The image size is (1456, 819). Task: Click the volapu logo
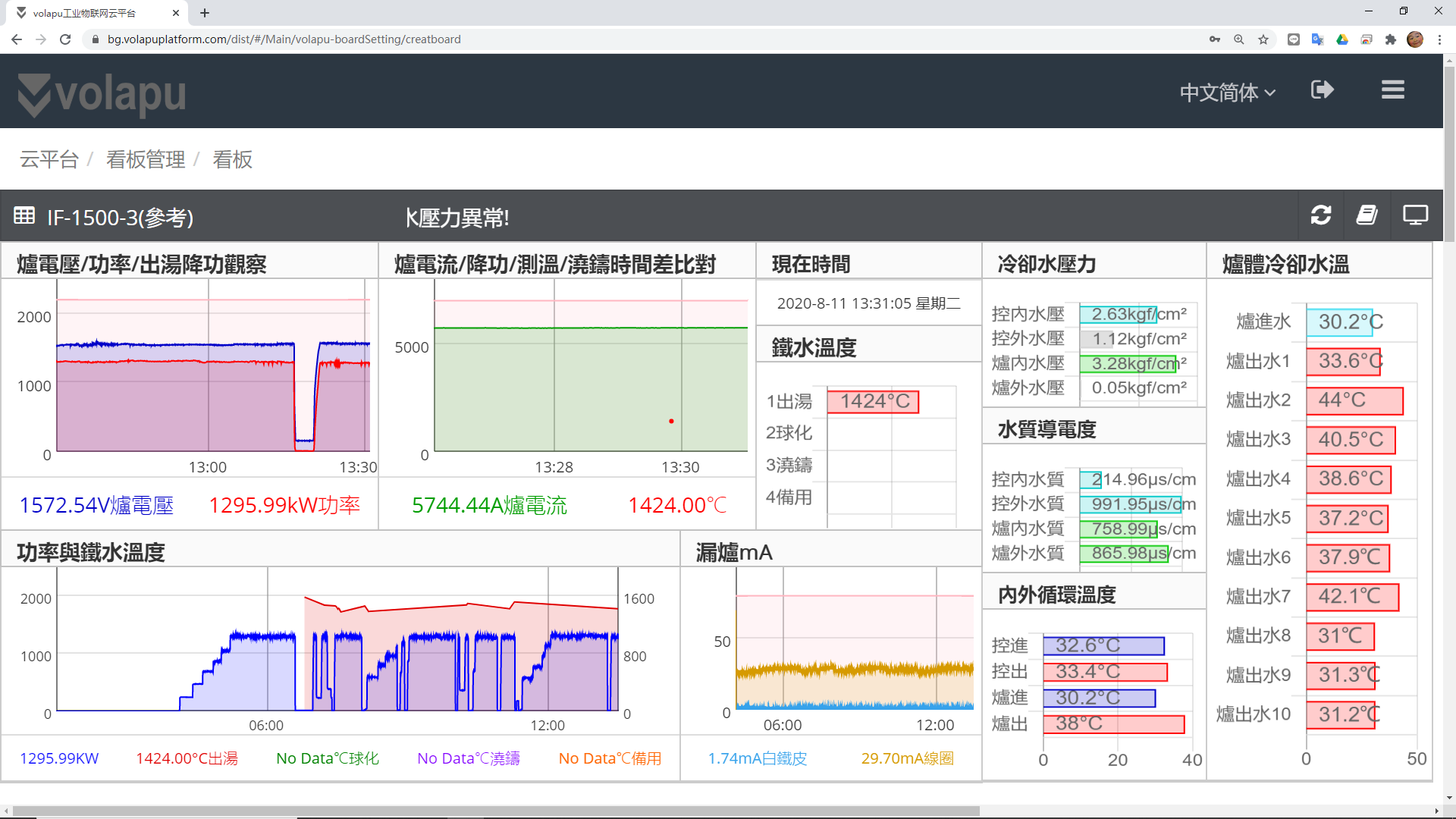coord(102,94)
